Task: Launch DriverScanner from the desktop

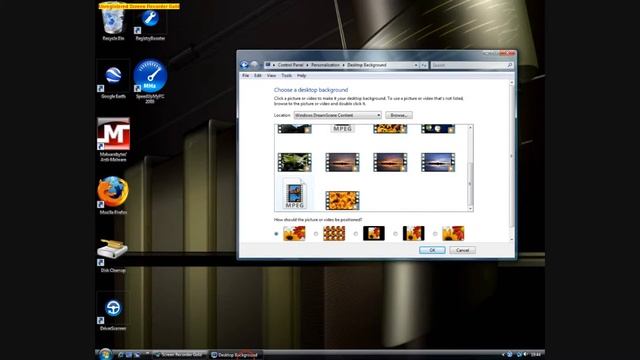Action: 113,312
